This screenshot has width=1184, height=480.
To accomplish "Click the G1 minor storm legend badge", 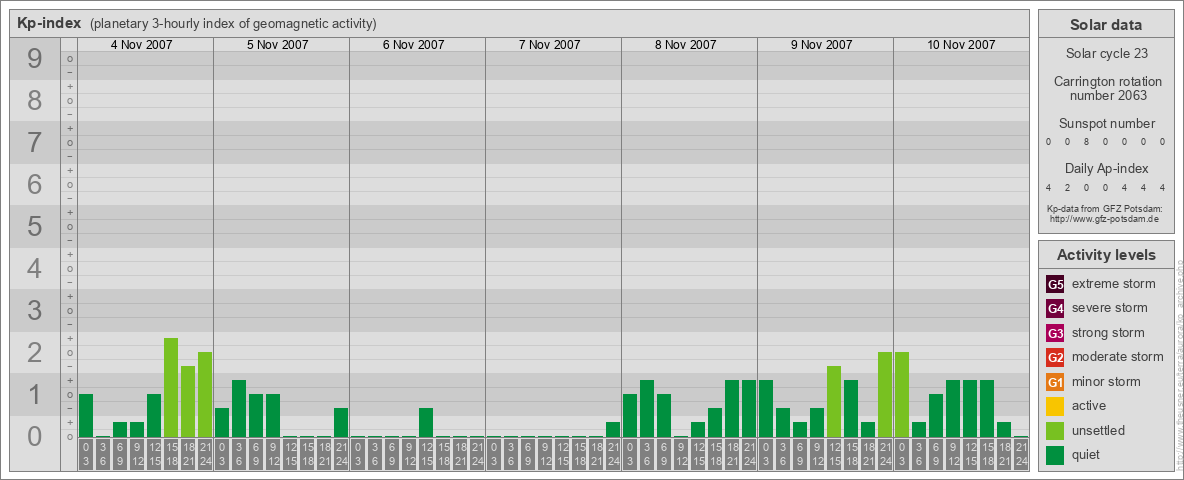I will tap(1055, 382).
